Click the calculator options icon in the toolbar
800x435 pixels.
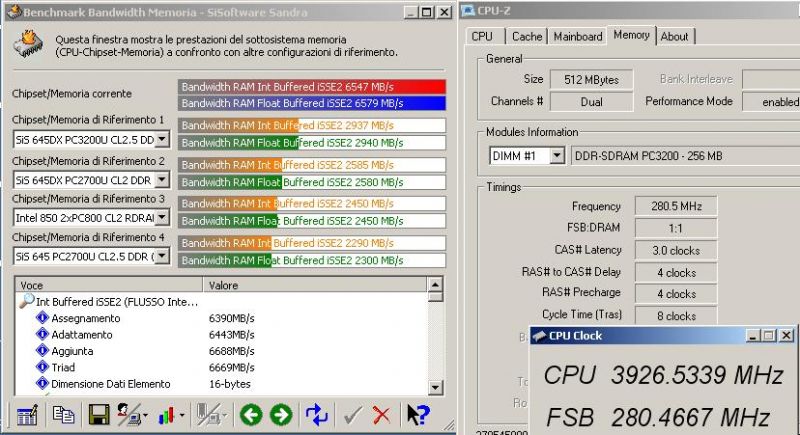(x=27, y=415)
